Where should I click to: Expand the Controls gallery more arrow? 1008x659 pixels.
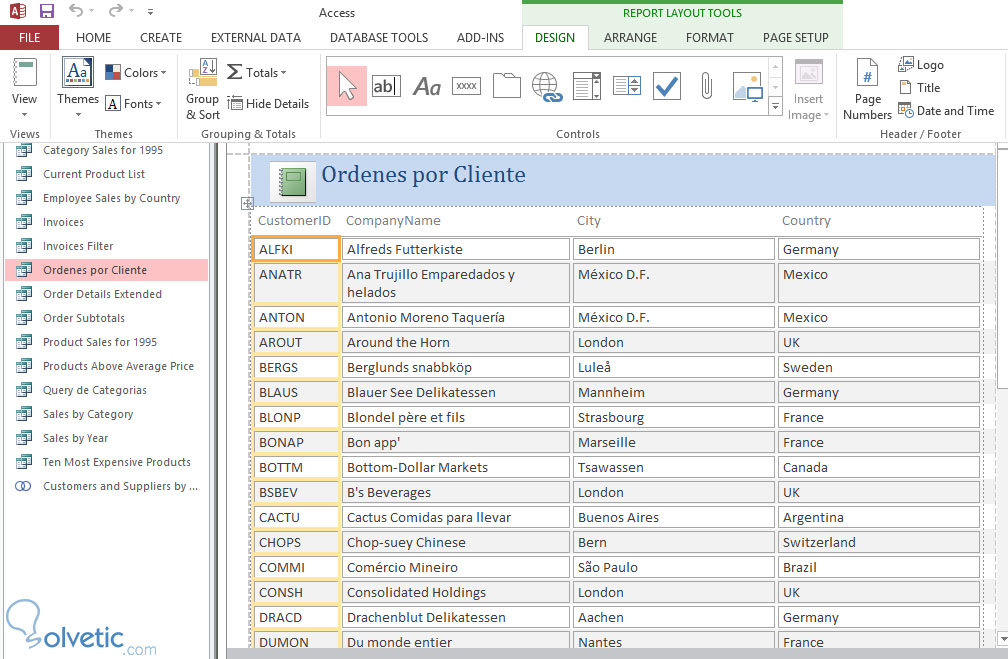(775, 106)
